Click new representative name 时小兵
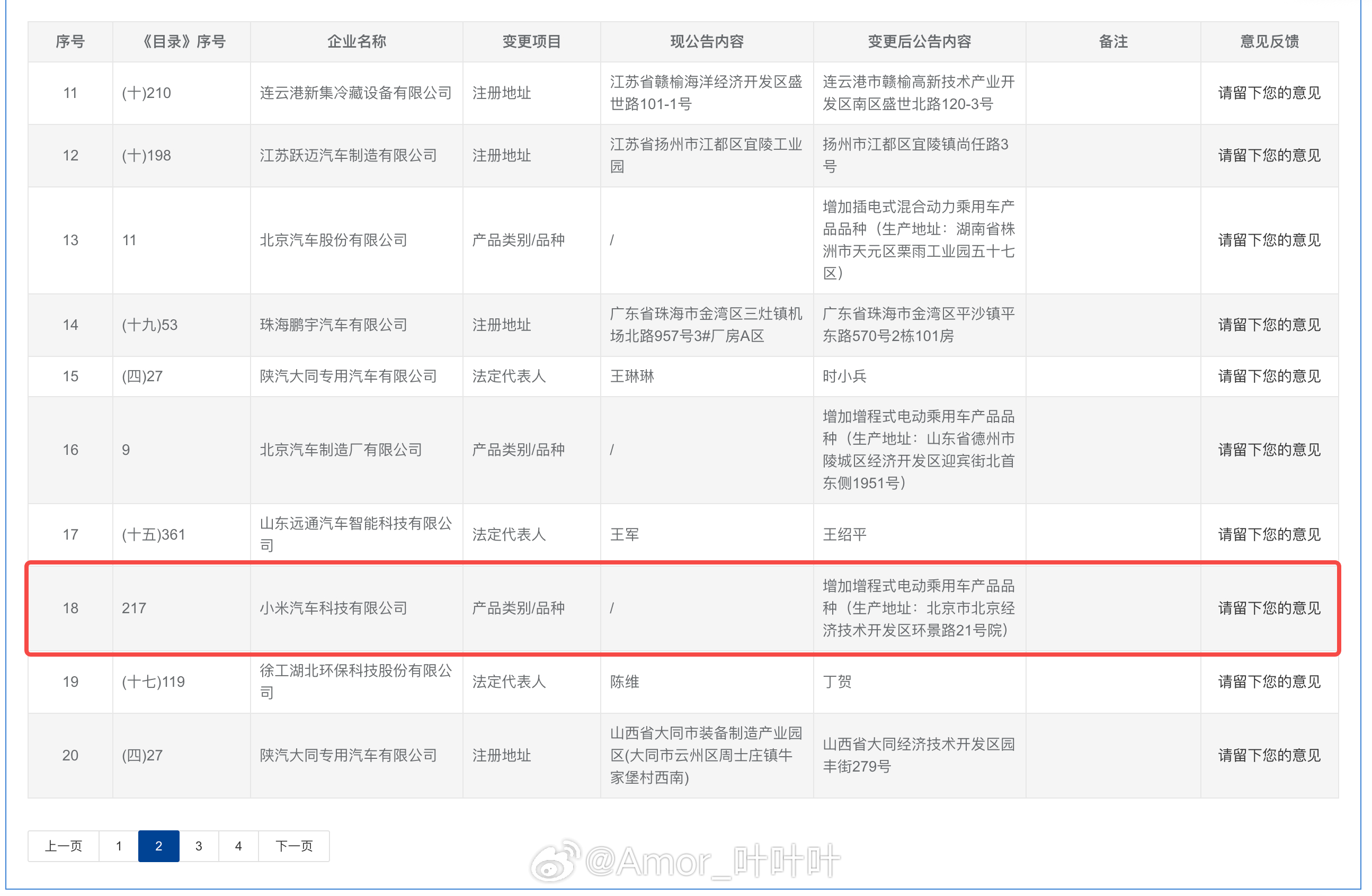Screen dimensions: 1372x896 point(844,375)
